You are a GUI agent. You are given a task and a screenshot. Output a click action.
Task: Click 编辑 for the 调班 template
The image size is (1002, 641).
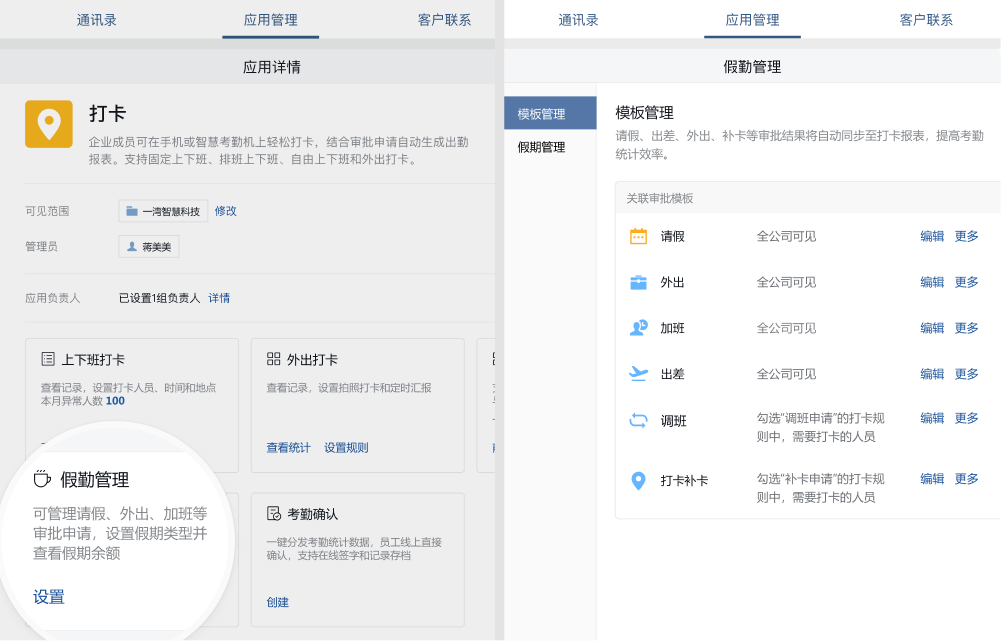(x=932, y=418)
